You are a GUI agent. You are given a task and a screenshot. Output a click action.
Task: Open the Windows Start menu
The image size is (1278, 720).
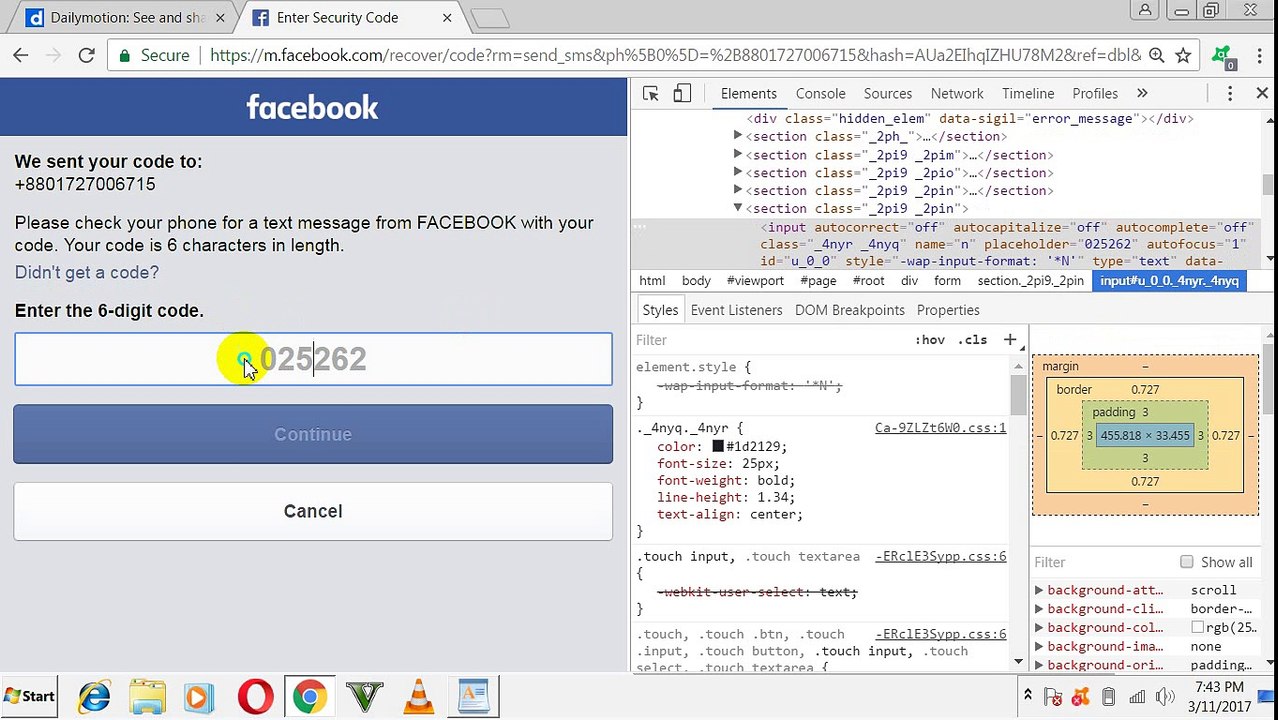[x=29, y=696]
